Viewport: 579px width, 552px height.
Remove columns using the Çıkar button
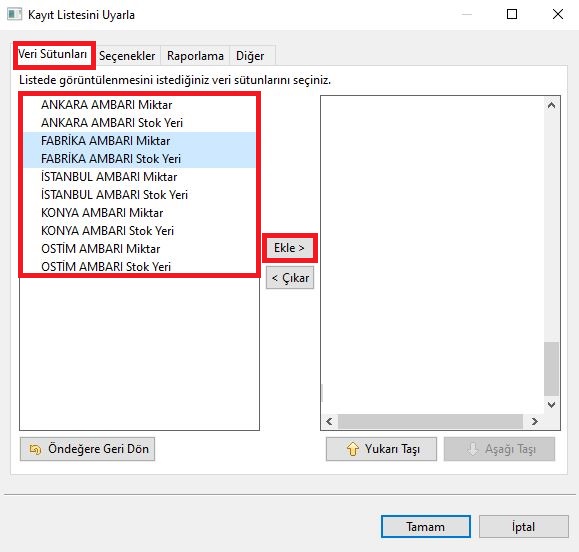[x=290, y=278]
